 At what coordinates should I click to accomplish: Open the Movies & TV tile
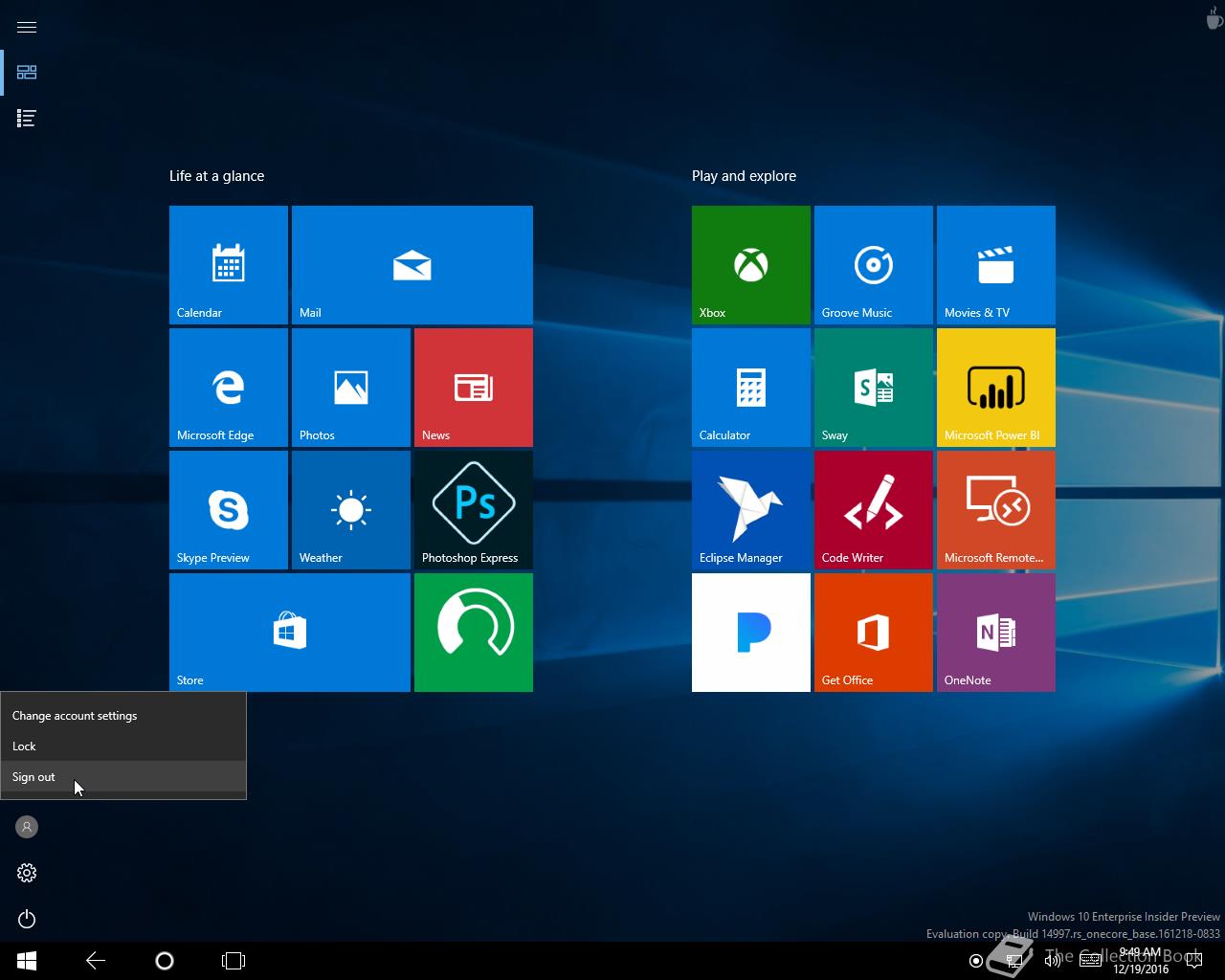point(996,265)
